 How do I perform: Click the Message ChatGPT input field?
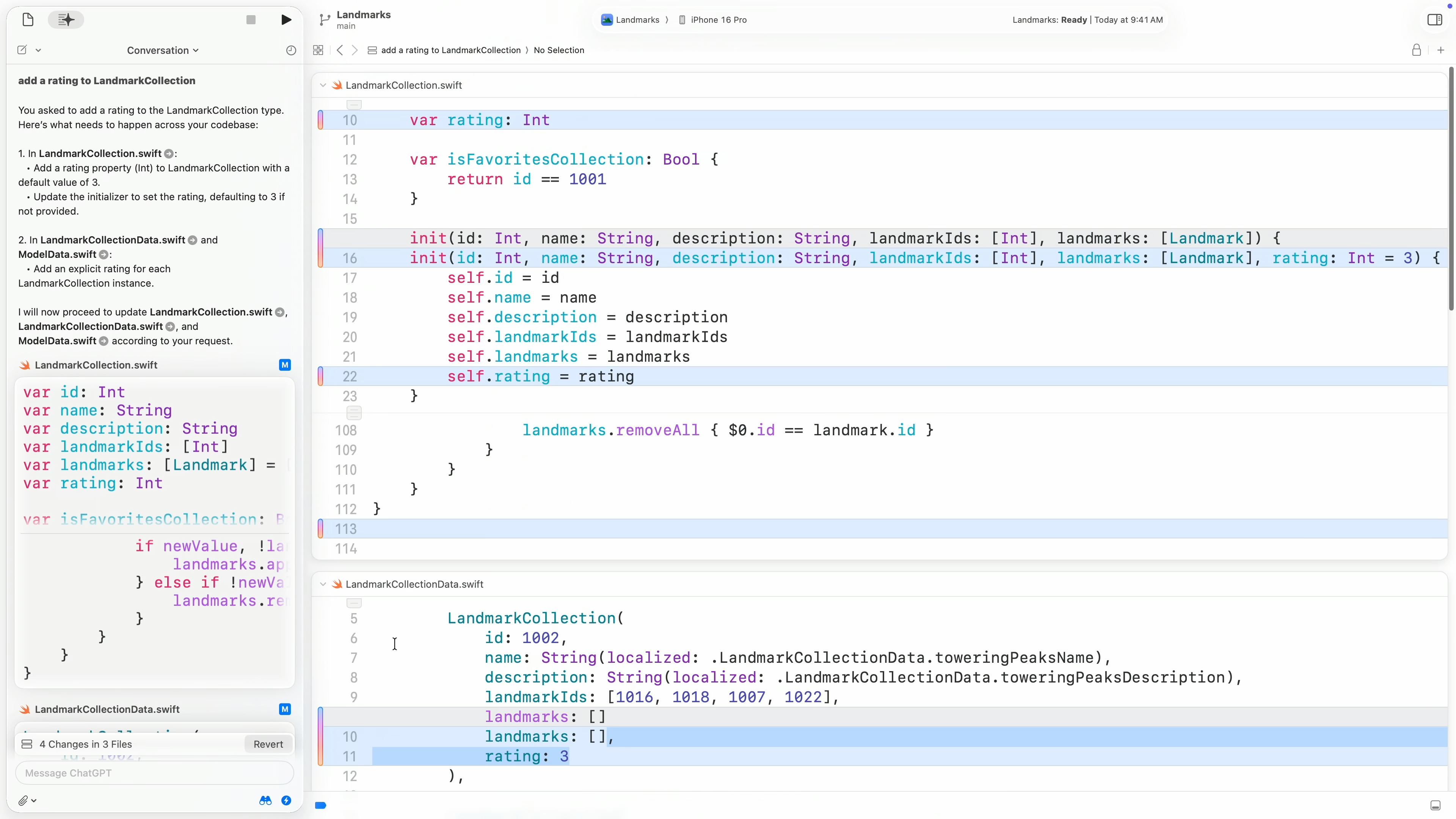(x=154, y=773)
